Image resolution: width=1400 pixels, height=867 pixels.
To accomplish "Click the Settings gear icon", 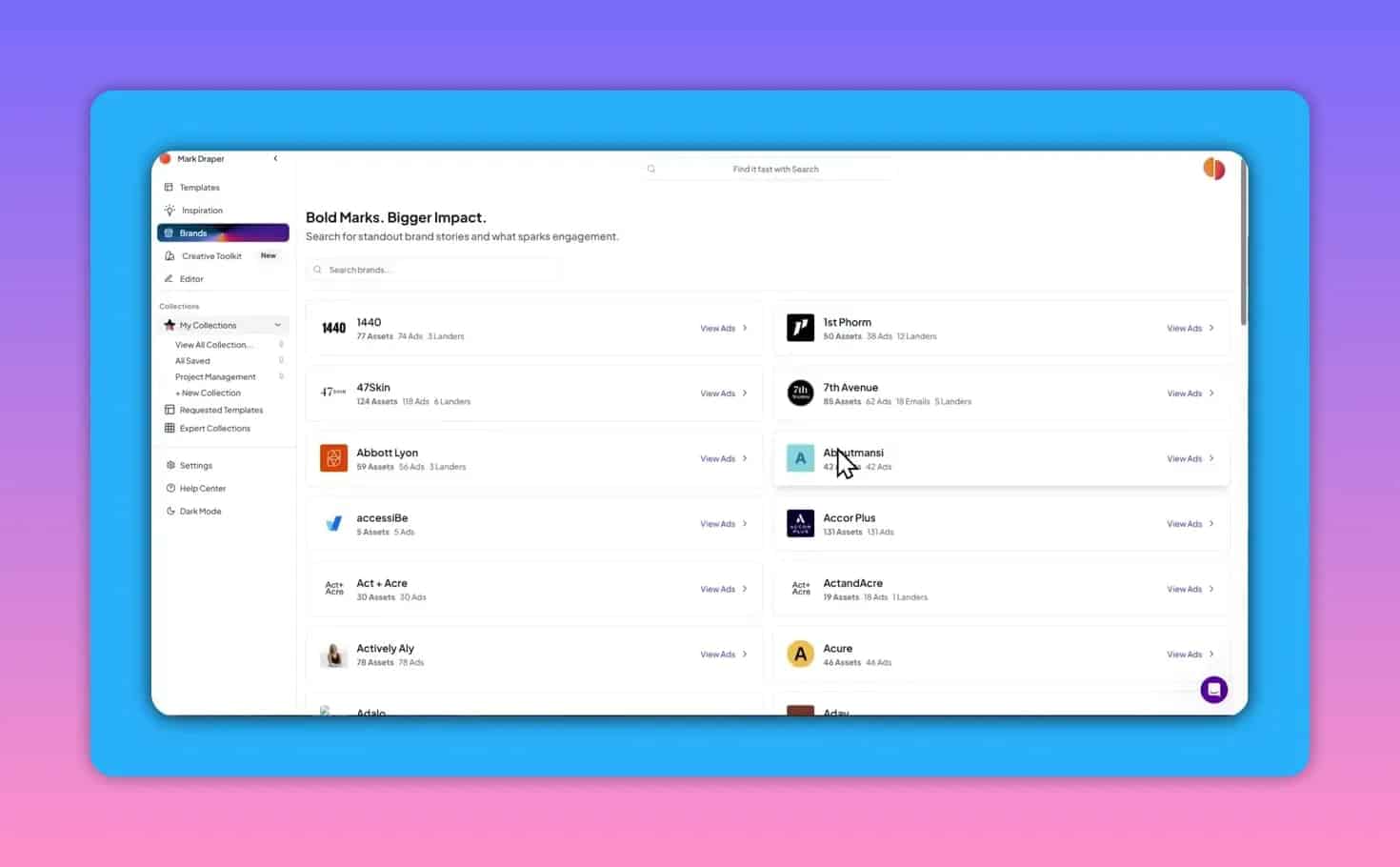I will (x=170, y=466).
